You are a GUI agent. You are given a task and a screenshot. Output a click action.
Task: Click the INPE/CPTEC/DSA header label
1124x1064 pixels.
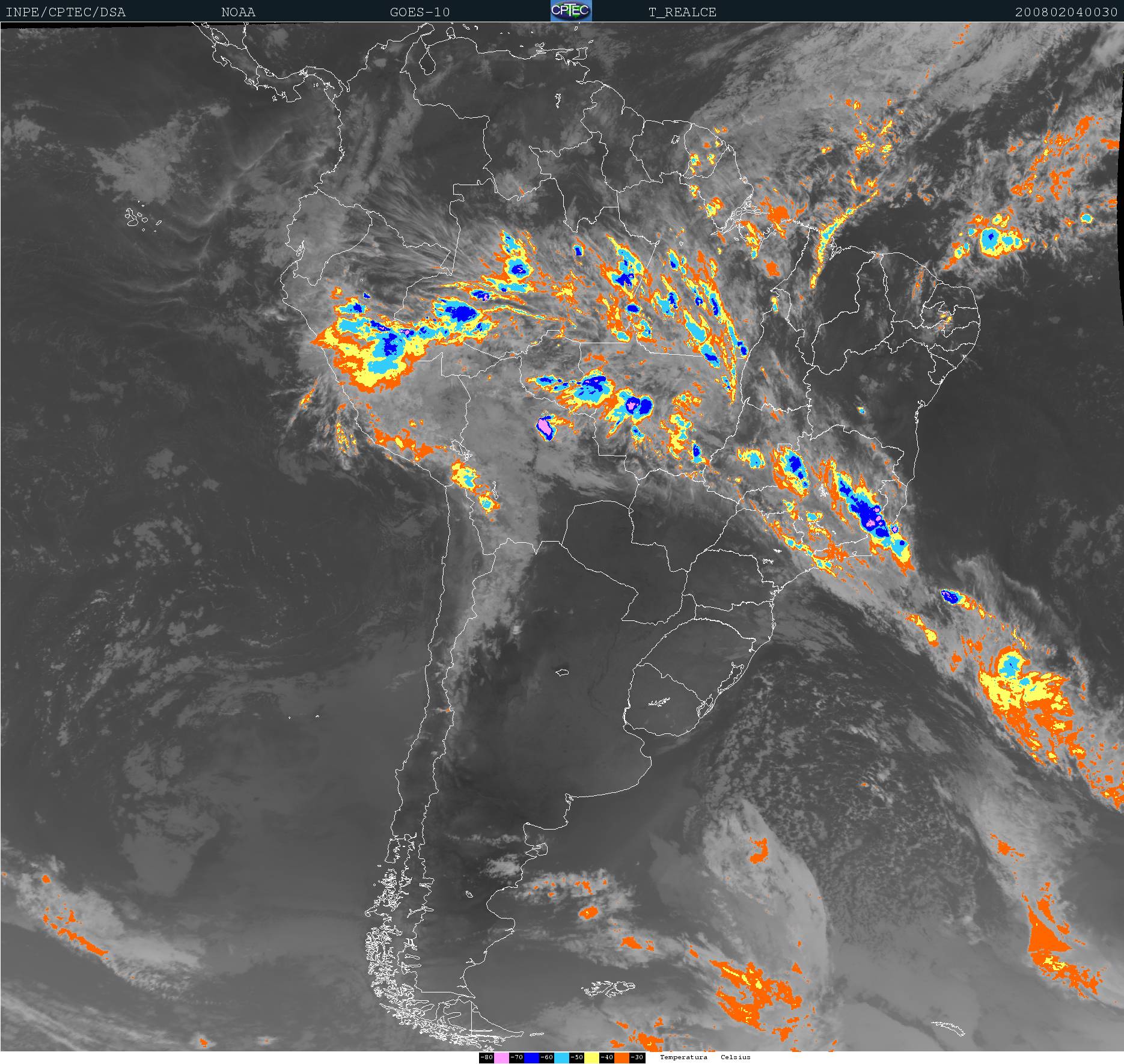(x=66, y=12)
